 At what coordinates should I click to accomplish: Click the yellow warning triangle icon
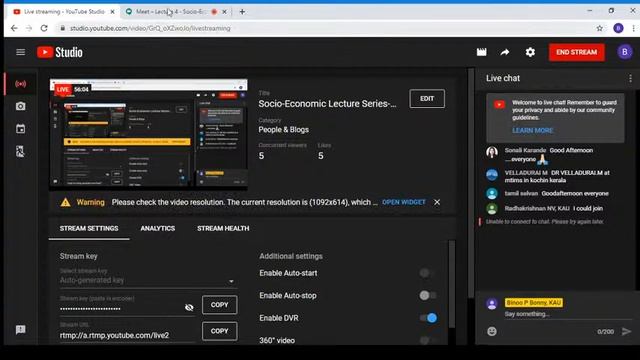click(x=65, y=202)
